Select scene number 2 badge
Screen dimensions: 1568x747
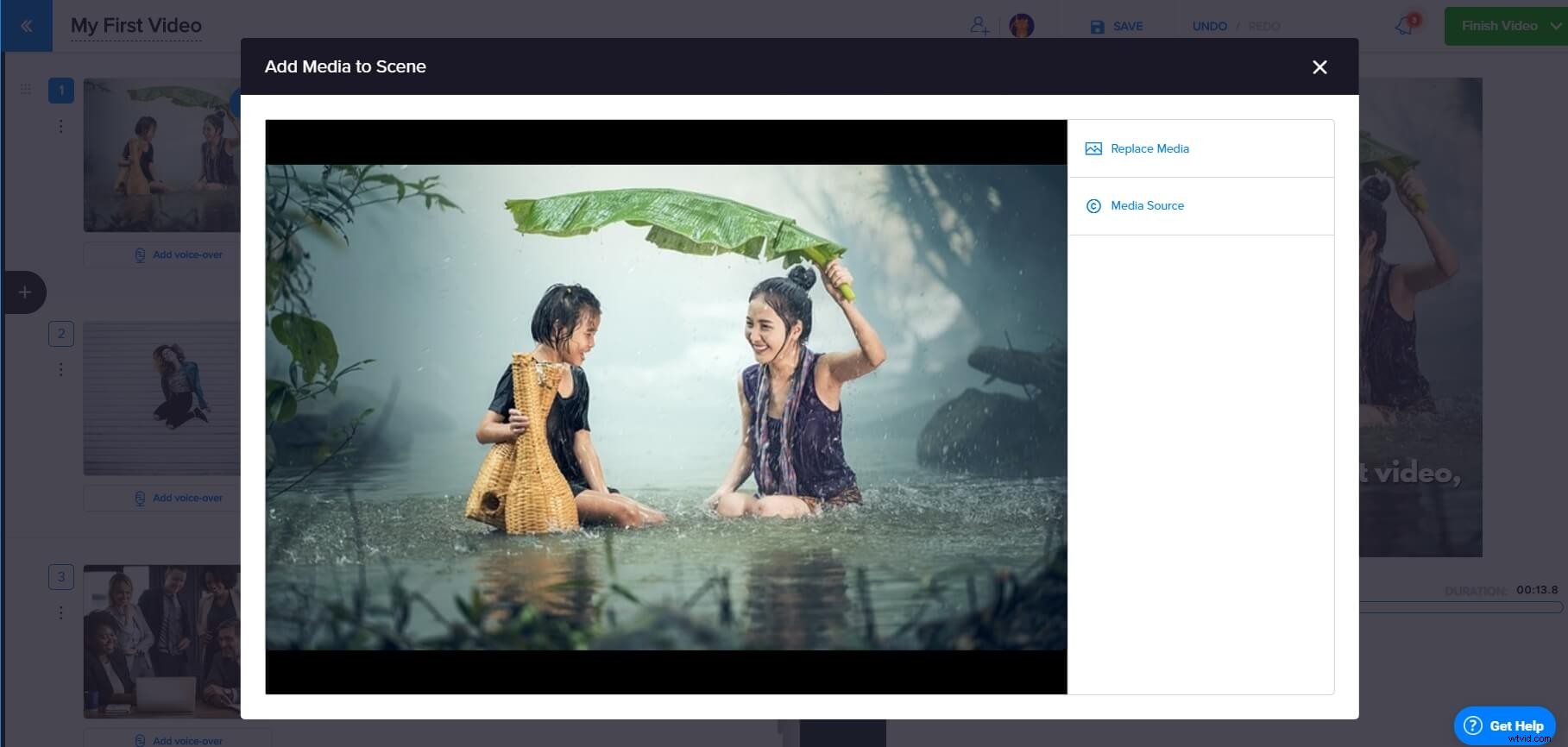(x=61, y=334)
